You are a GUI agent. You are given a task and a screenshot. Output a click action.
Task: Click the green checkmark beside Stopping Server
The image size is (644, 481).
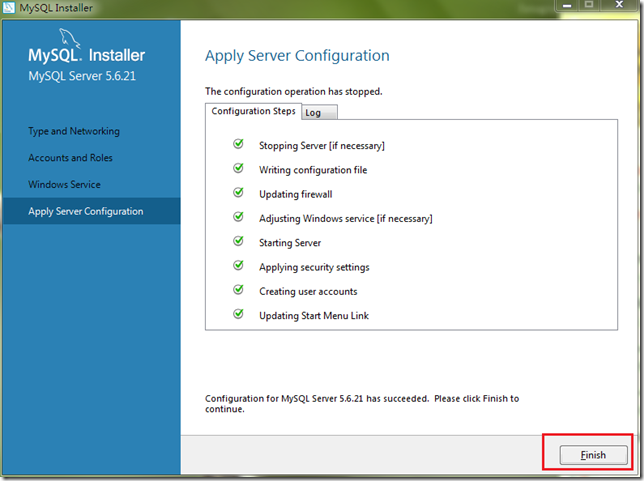238,145
